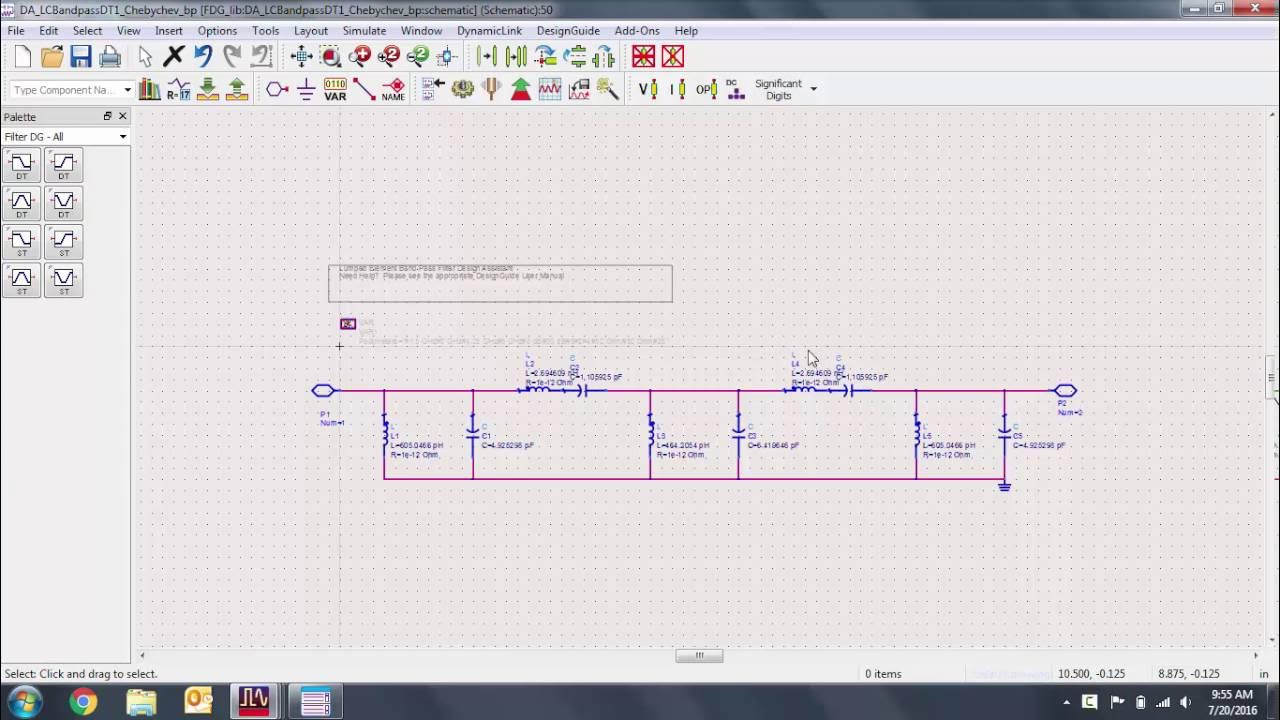
Task: Activate the zoom to area tool
Action: click(x=331, y=57)
